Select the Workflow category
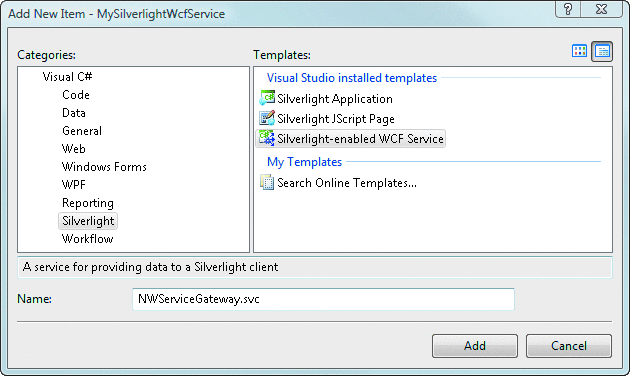The width and height of the screenshot is (630, 376). [x=88, y=239]
